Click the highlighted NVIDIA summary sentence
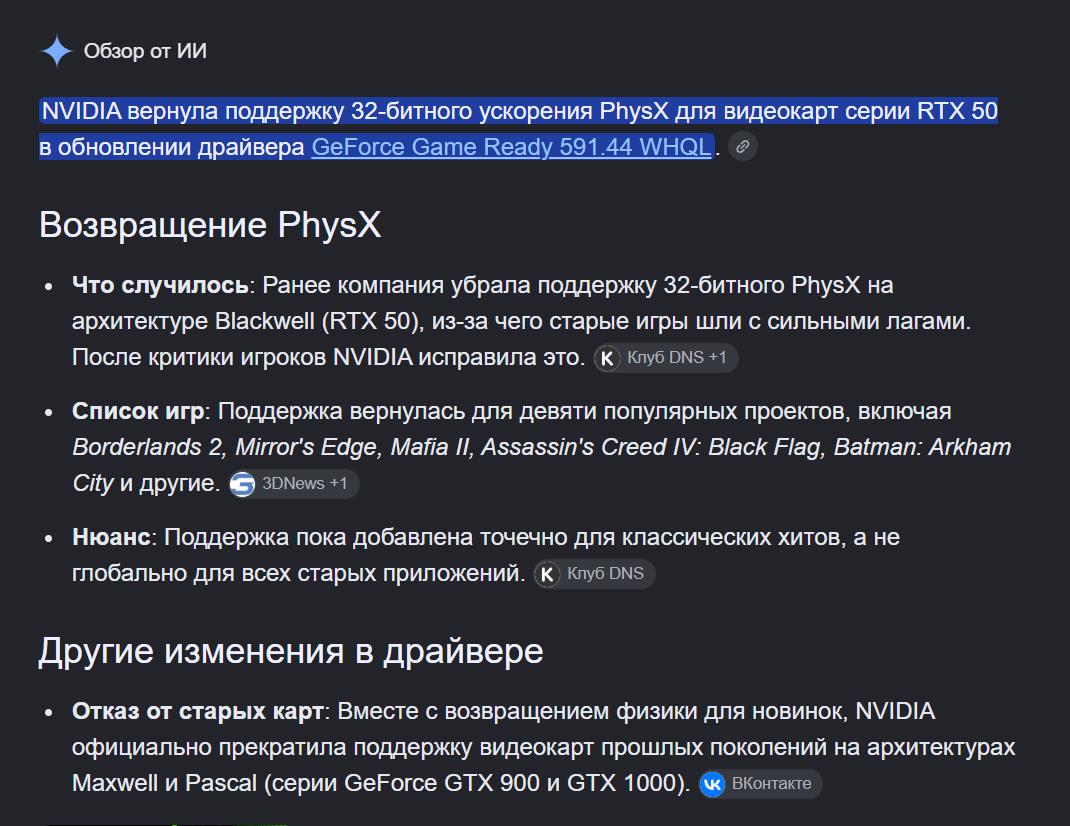The image size is (1070, 826). (519, 128)
